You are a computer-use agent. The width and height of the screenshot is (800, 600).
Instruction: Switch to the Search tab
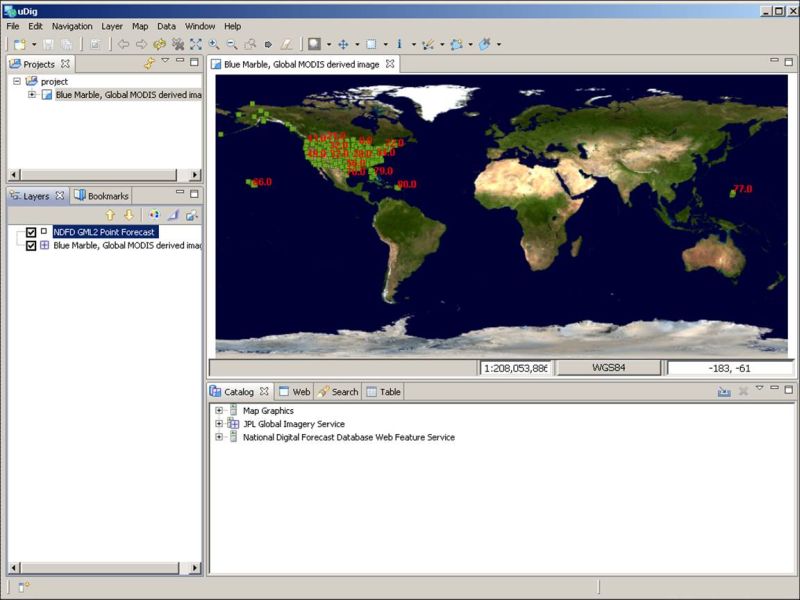point(338,392)
